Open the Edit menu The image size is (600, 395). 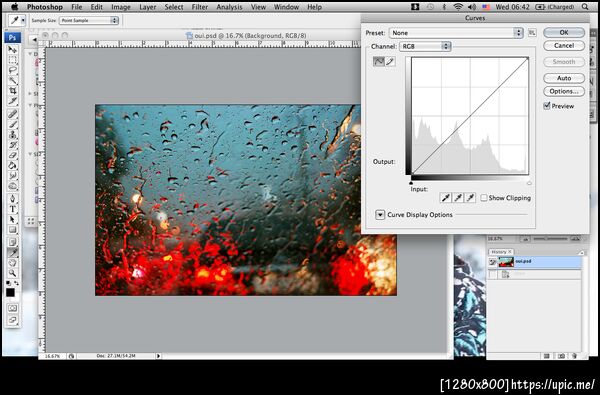pos(96,7)
